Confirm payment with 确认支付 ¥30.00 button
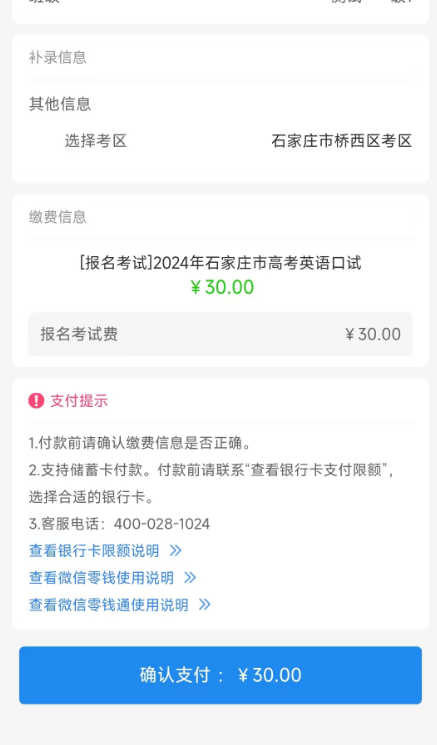Viewport: 437px width, 745px height. 220,675
